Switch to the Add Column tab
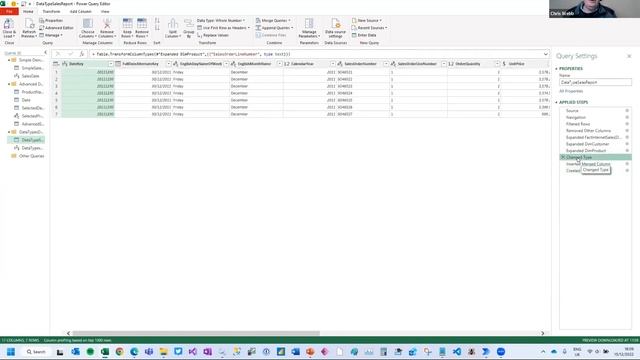Image resolution: width=640 pixels, height=360 pixels. (80, 11)
